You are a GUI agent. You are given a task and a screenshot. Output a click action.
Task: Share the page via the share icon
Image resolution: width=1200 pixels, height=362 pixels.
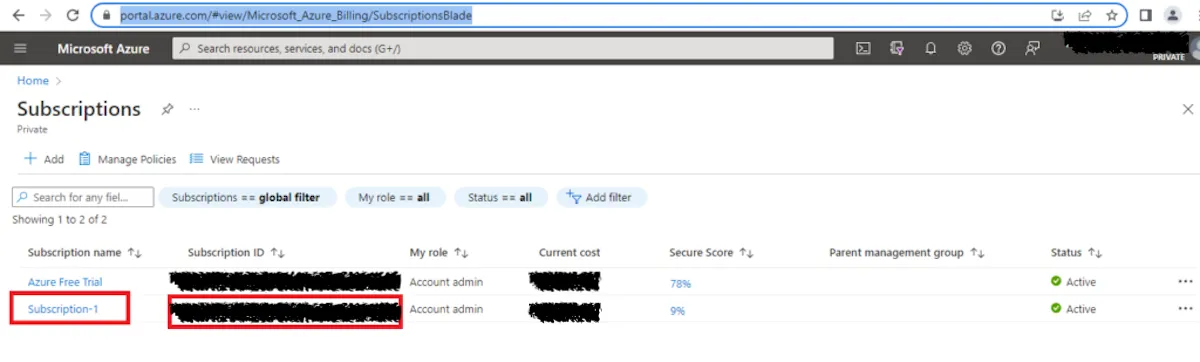[x=1085, y=16]
